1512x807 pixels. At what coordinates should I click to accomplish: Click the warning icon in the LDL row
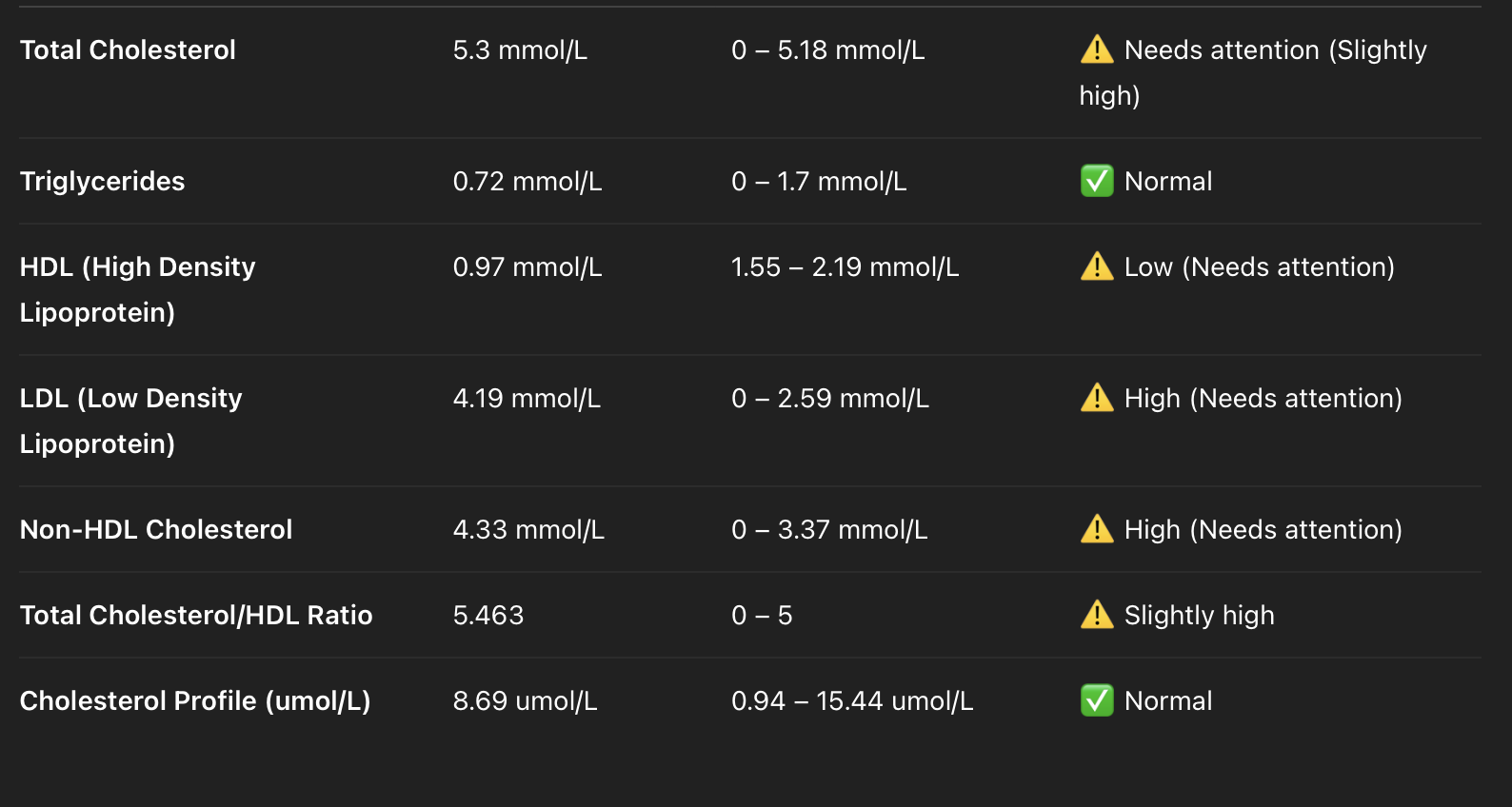1097,398
